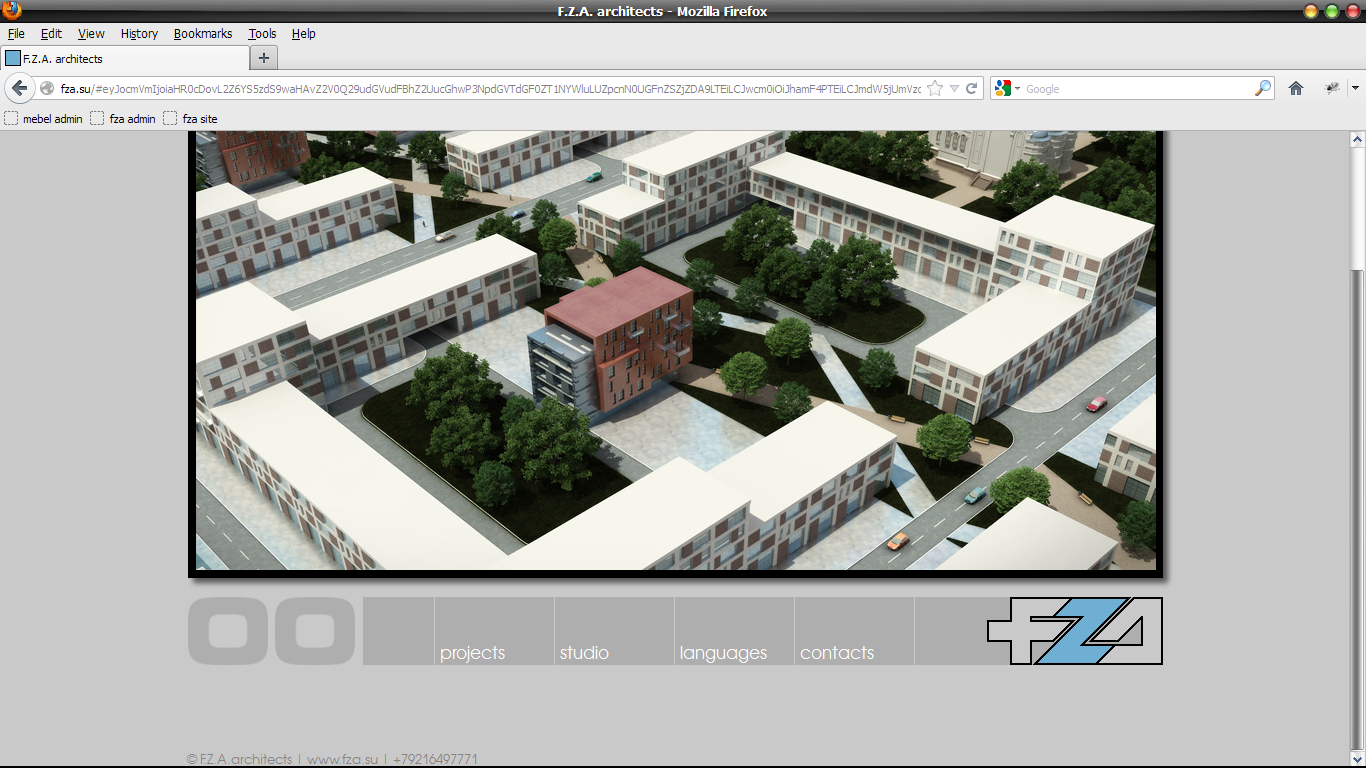Click the bug add-on icon in the toolbar
This screenshot has width=1366, height=768.
[1332, 88]
